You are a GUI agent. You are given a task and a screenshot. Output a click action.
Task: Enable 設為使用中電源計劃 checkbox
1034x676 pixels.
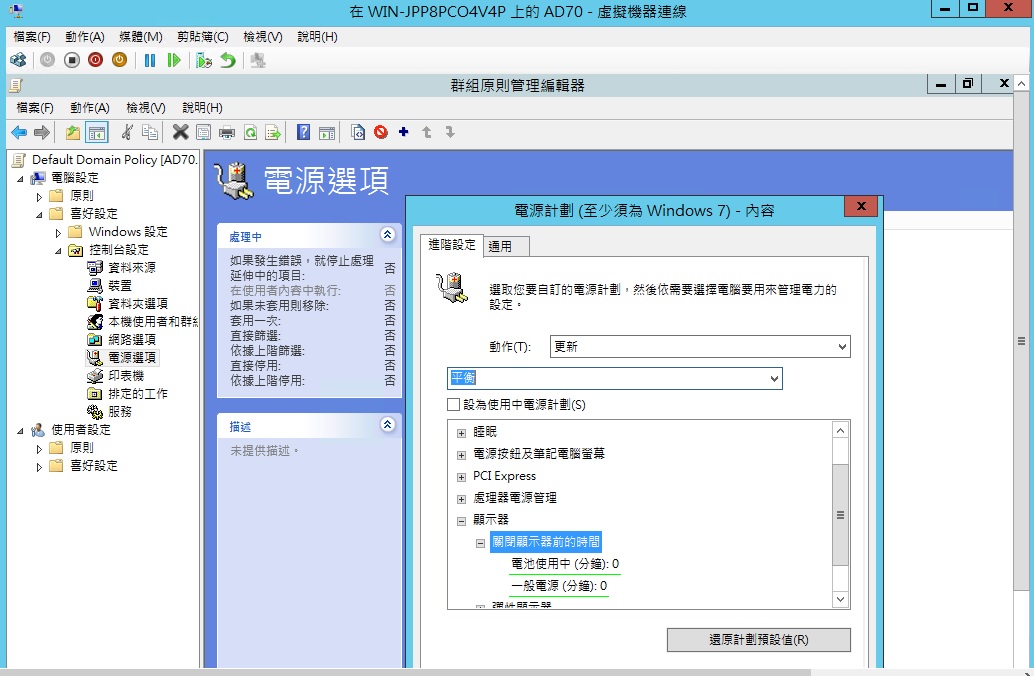pyautogui.click(x=454, y=405)
